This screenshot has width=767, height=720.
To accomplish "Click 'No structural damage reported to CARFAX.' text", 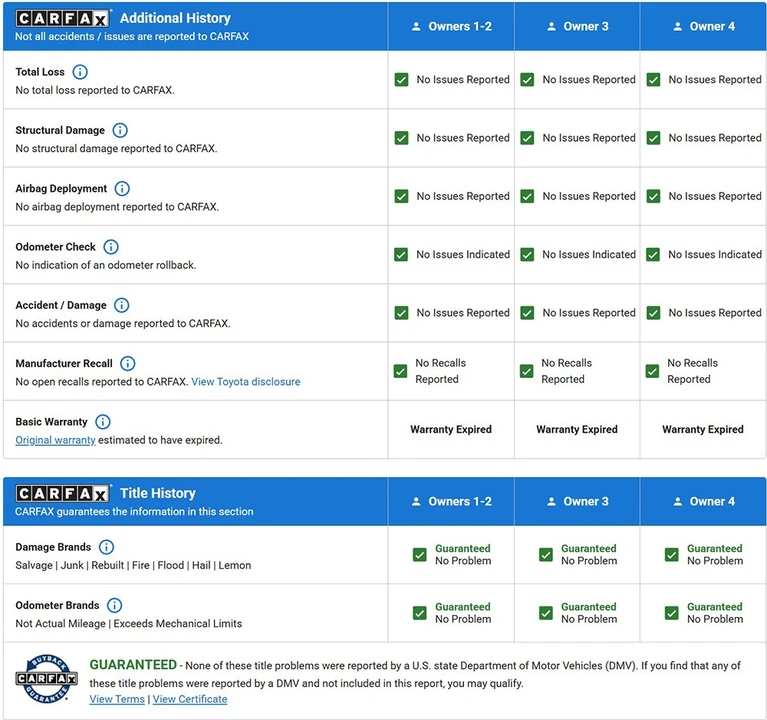I will click(116, 148).
